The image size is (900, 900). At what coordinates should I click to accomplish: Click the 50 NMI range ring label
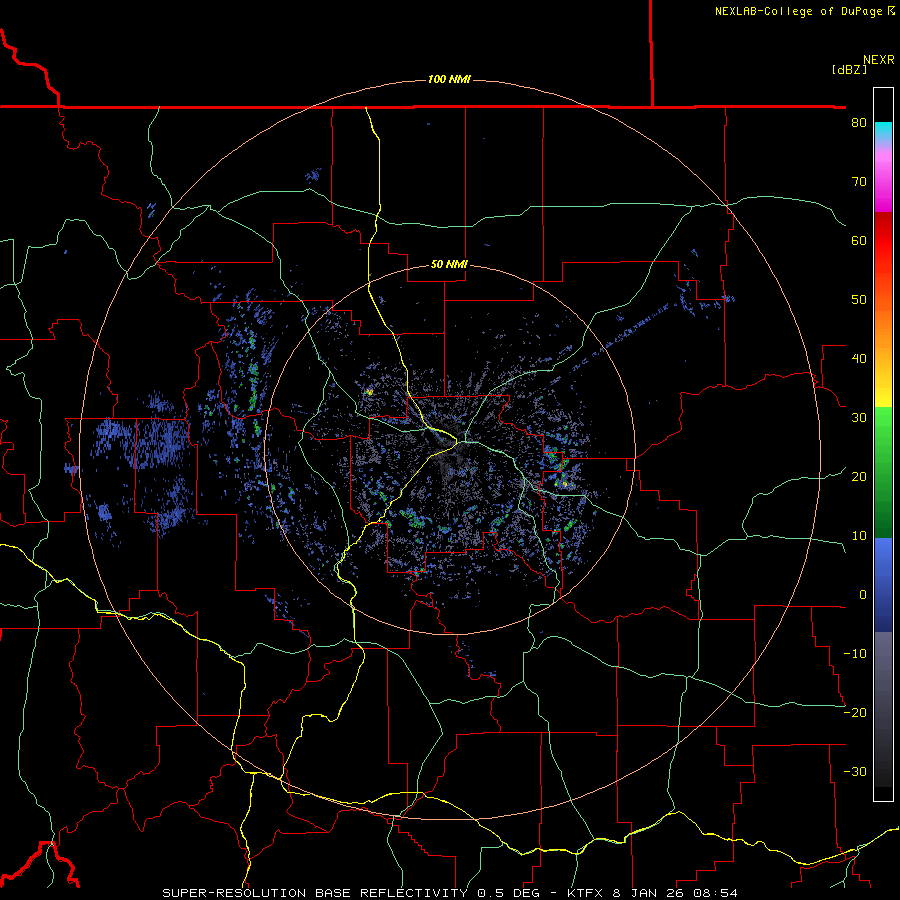point(449,265)
